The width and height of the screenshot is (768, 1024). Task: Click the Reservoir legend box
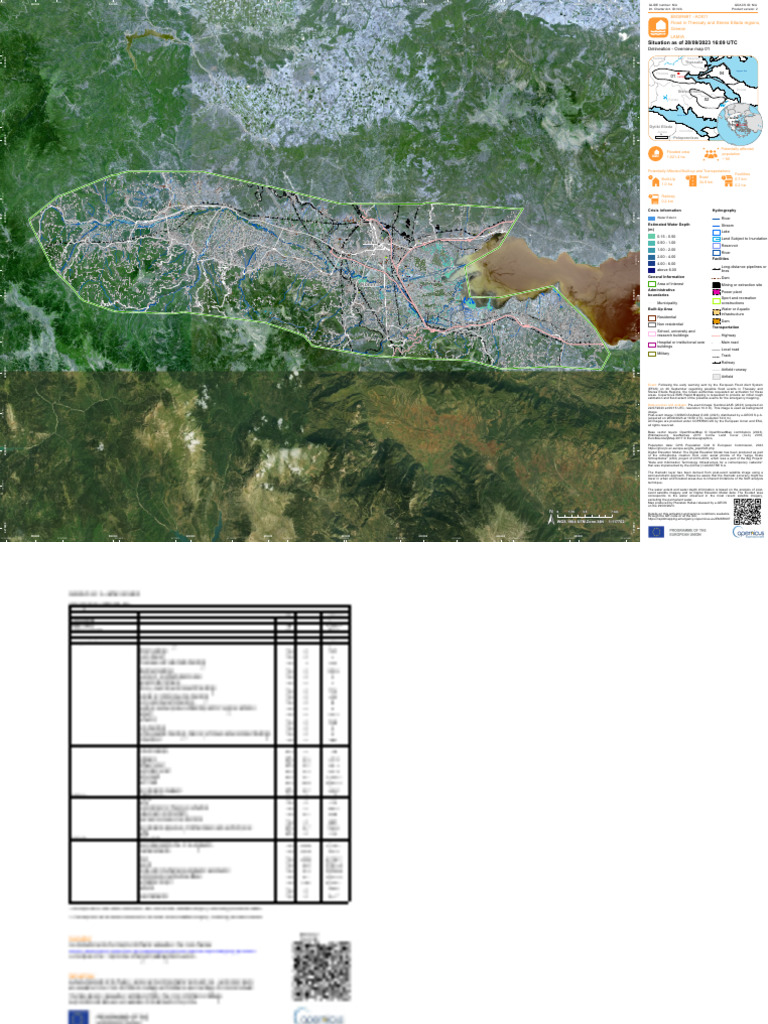(716, 246)
